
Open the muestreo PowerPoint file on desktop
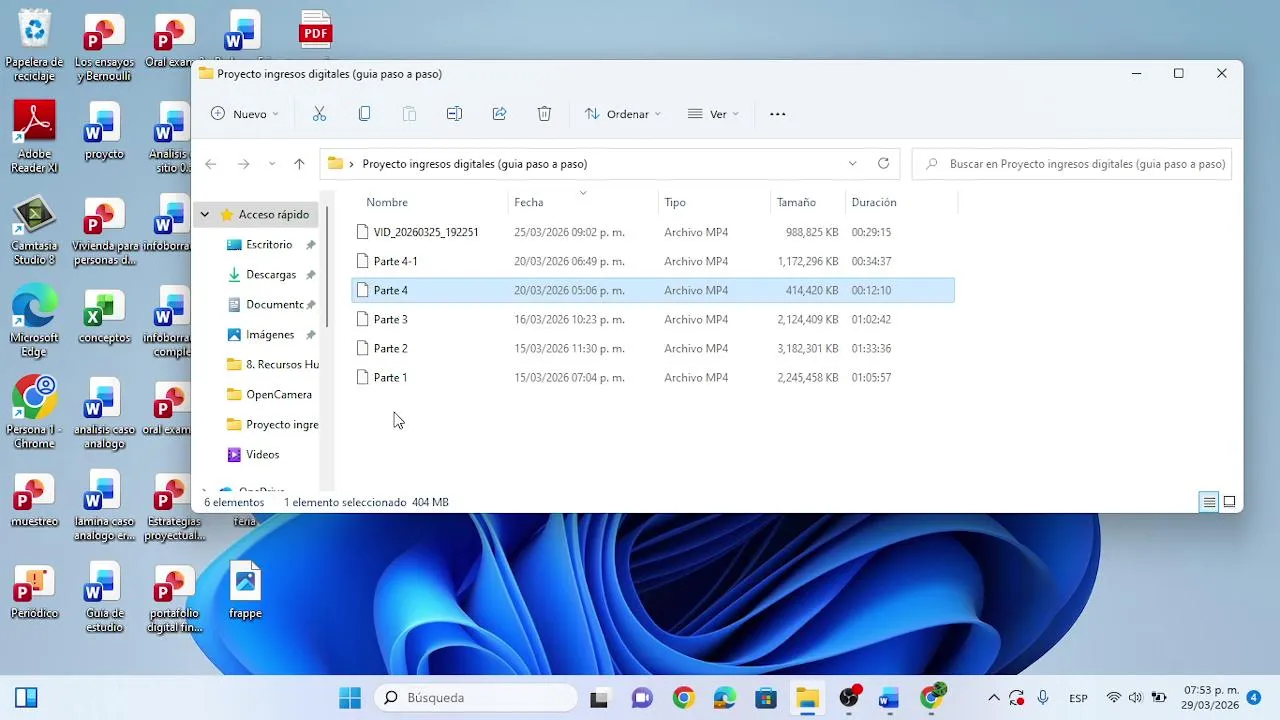(x=34, y=500)
